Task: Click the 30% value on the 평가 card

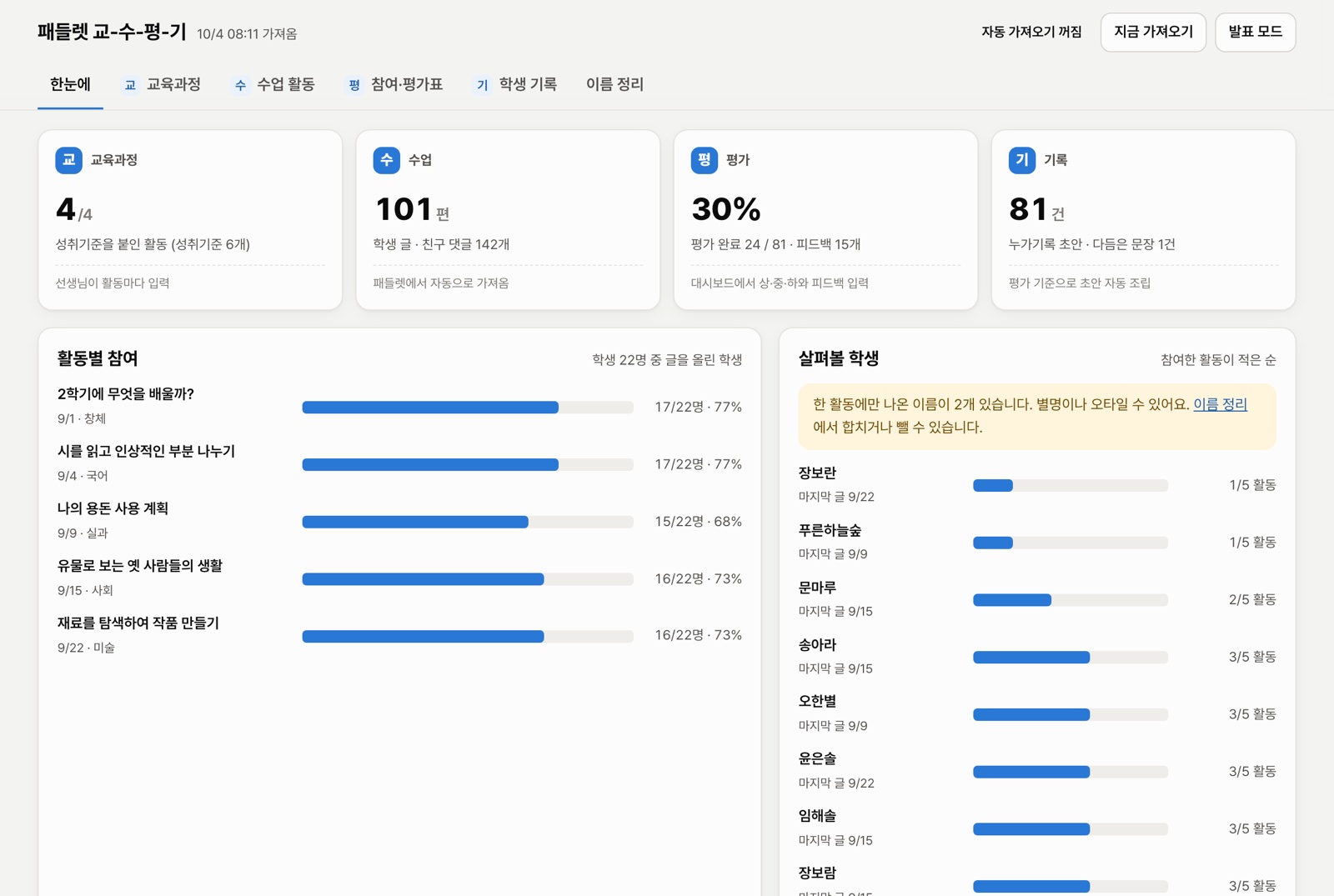Action: pos(726,209)
